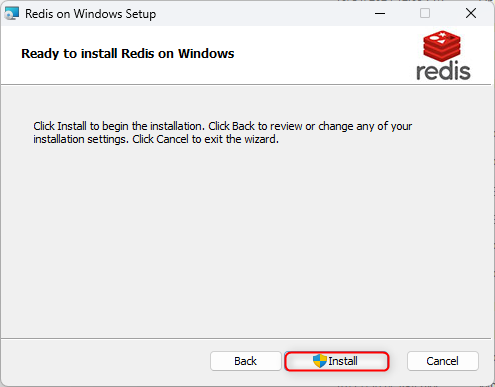Click the Install button to begin installation
The image size is (495, 387).
click(x=337, y=361)
